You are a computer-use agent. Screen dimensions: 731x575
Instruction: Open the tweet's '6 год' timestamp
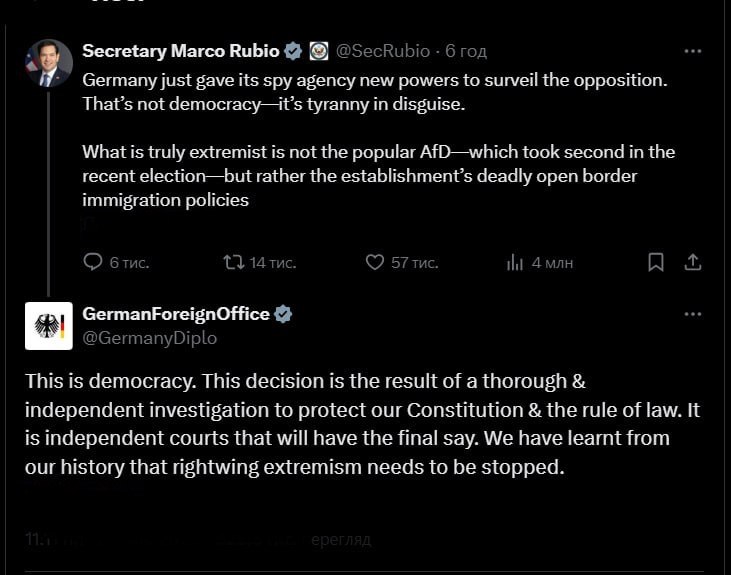pyautogui.click(x=466, y=50)
